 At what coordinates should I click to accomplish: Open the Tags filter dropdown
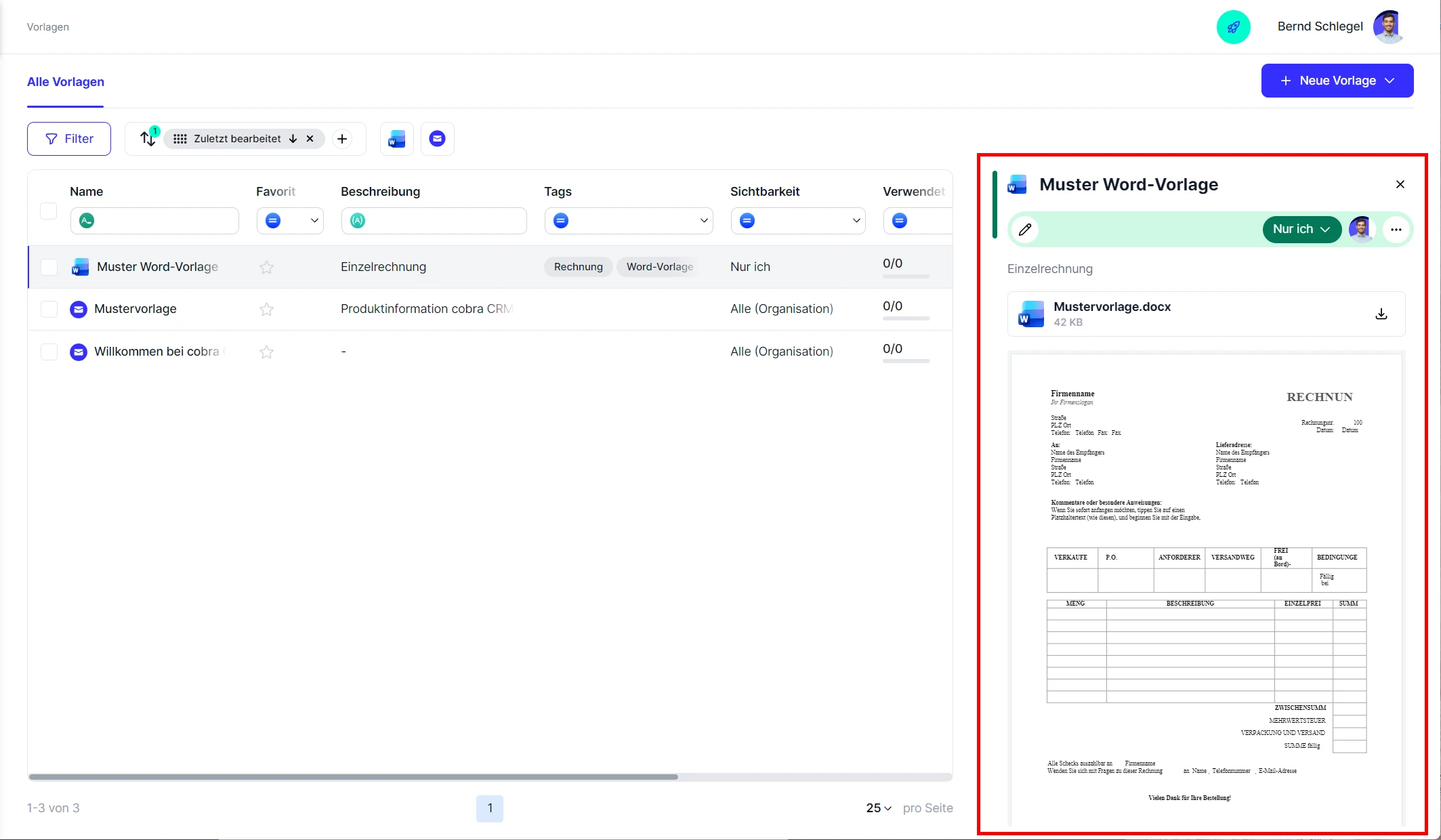[x=629, y=221]
